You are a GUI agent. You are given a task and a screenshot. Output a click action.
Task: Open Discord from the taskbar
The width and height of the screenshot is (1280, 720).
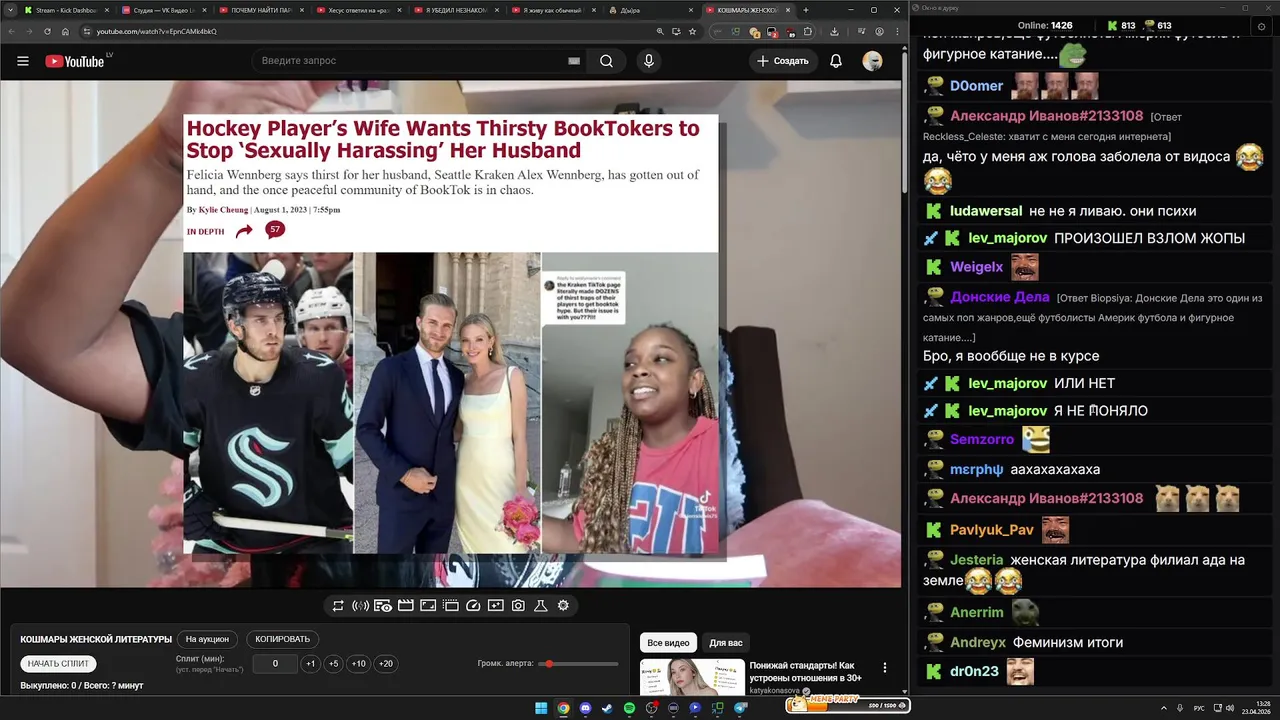coord(585,708)
